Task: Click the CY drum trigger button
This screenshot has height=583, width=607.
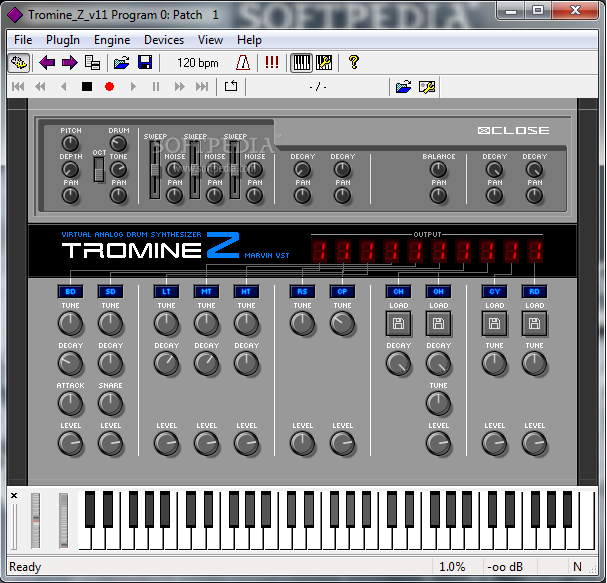Action: 494,292
